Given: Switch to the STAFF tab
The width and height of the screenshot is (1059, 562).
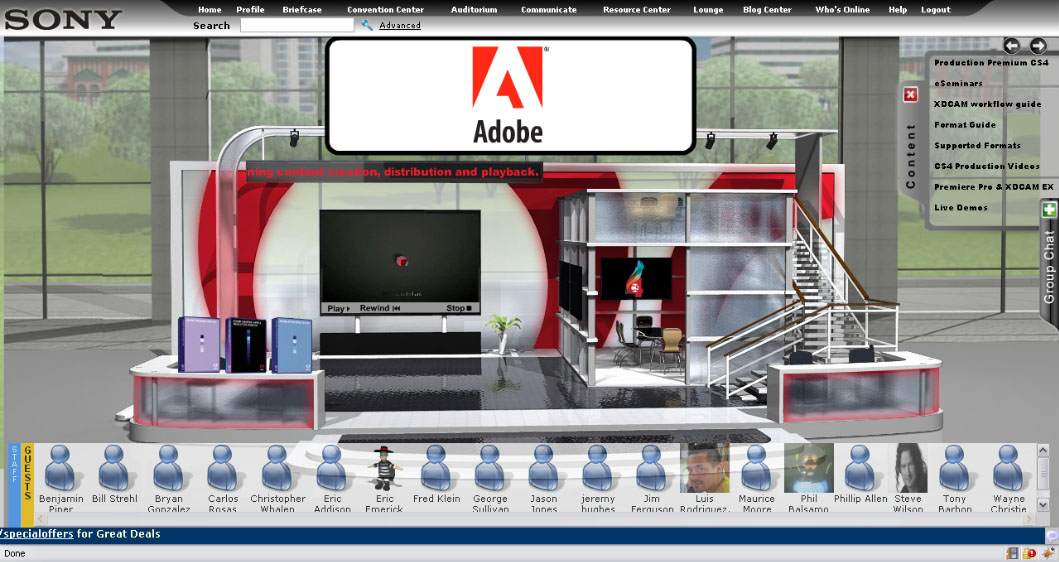Looking at the screenshot, I should click(x=14, y=484).
